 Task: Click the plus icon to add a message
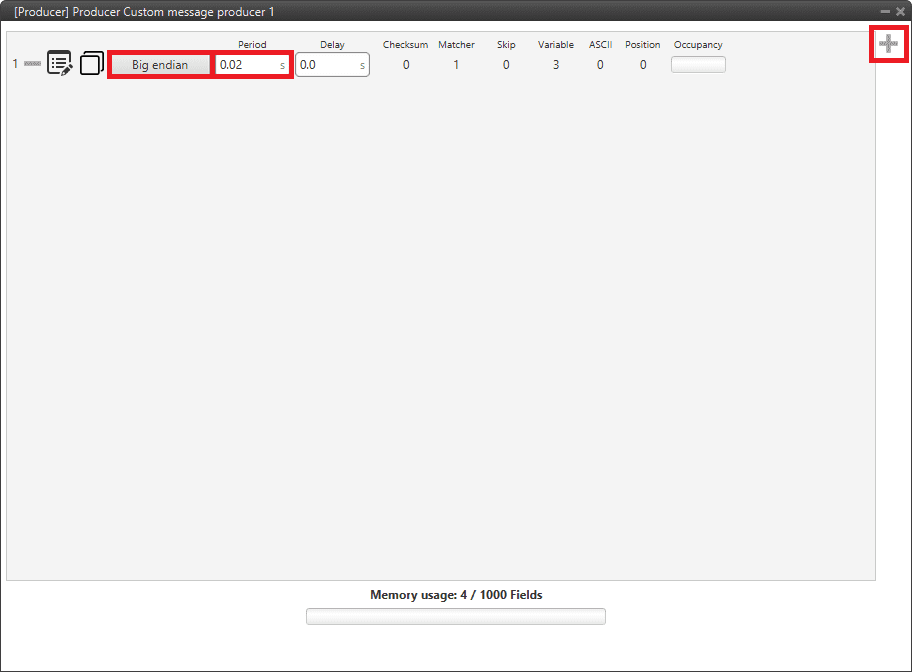click(x=887, y=44)
